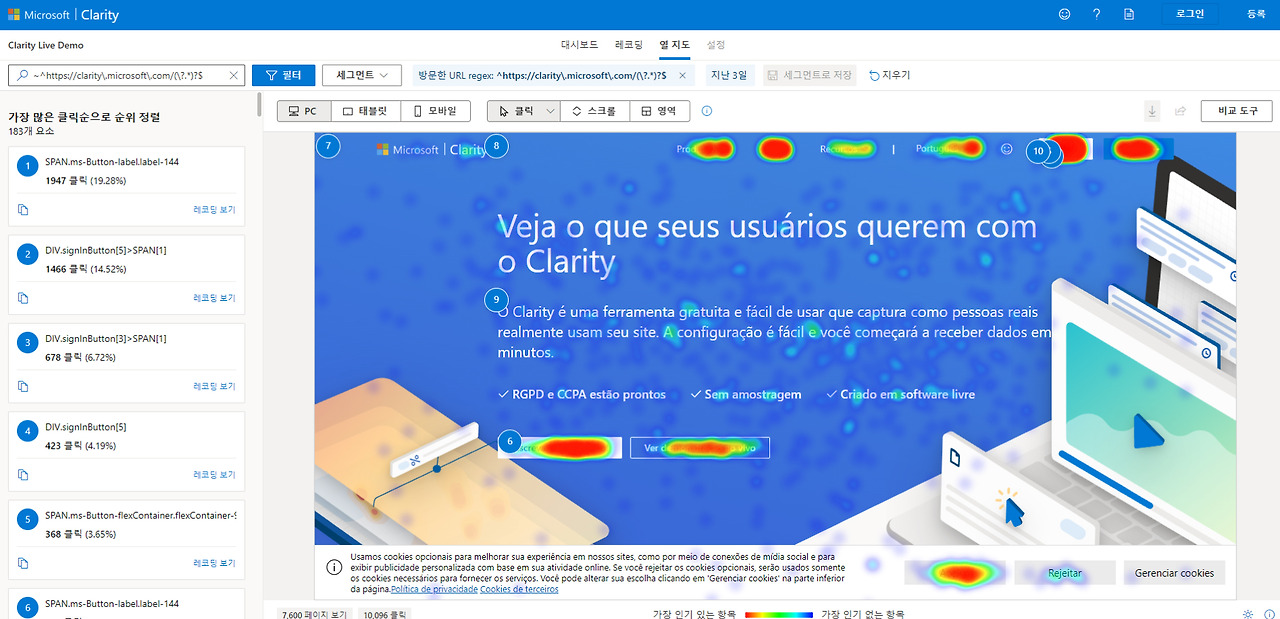
Task: Select rank 1 circle badge in element list
Action: [x=29, y=166]
